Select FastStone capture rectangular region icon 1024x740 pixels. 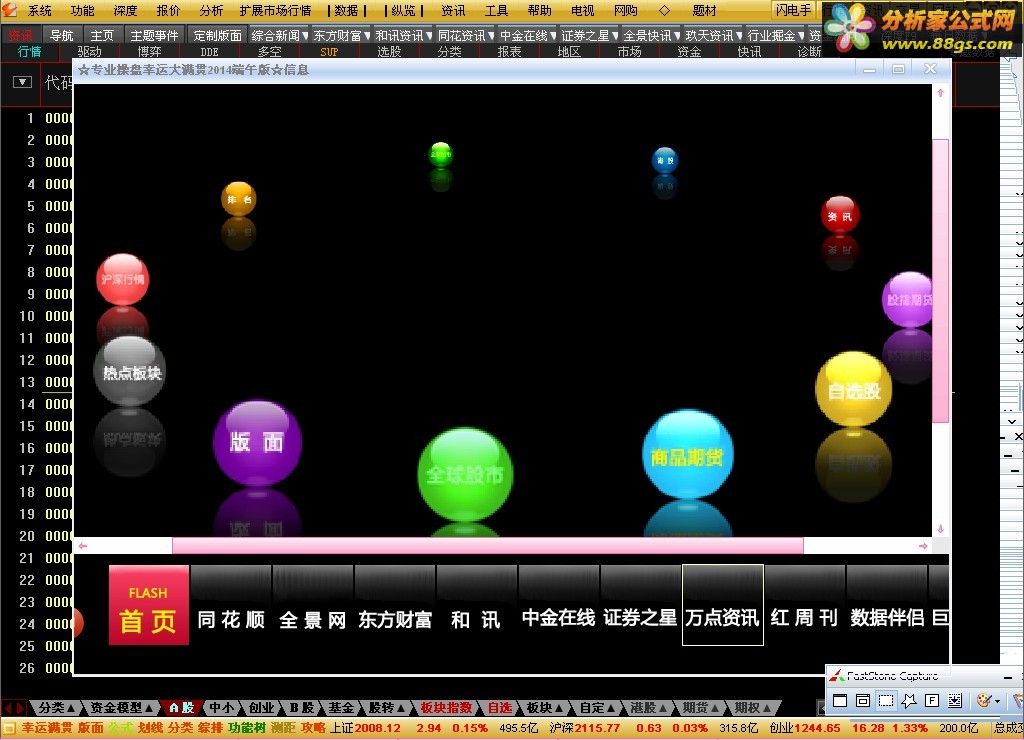tap(886, 701)
